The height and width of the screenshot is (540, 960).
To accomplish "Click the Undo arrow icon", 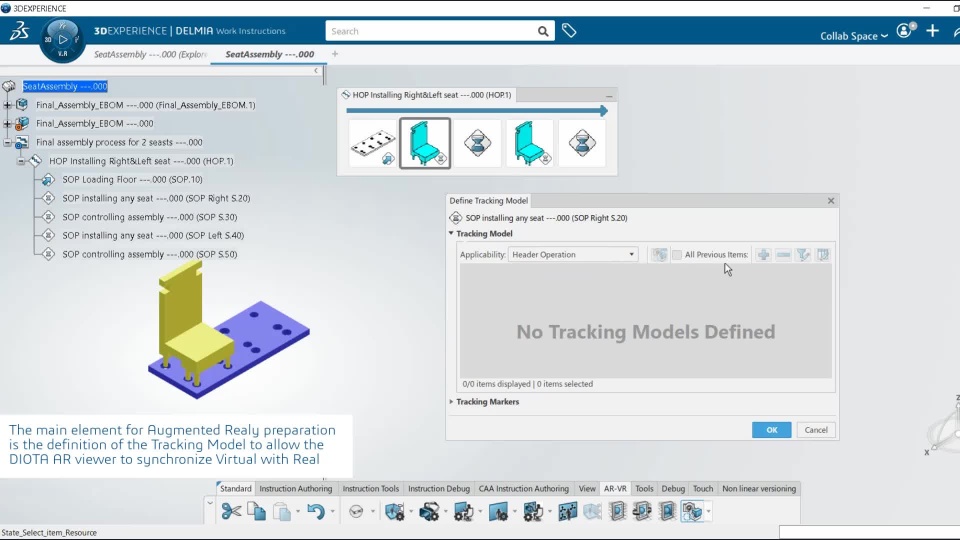I will pyautogui.click(x=315, y=511).
